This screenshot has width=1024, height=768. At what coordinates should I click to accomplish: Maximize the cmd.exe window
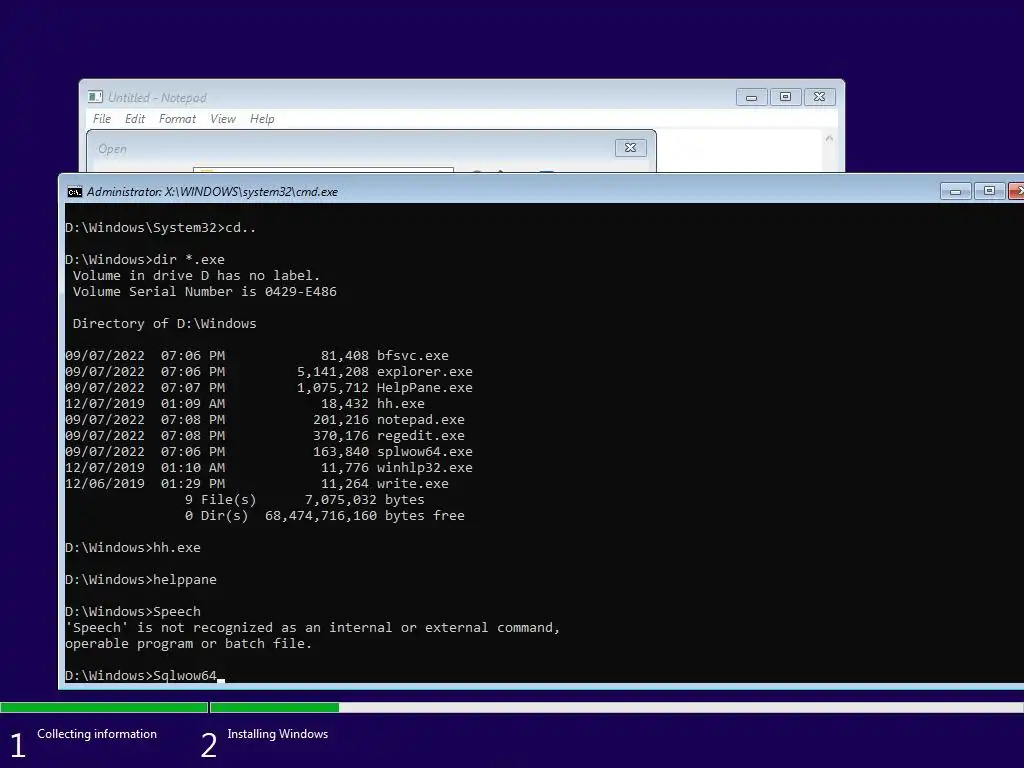pyautogui.click(x=989, y=191)
